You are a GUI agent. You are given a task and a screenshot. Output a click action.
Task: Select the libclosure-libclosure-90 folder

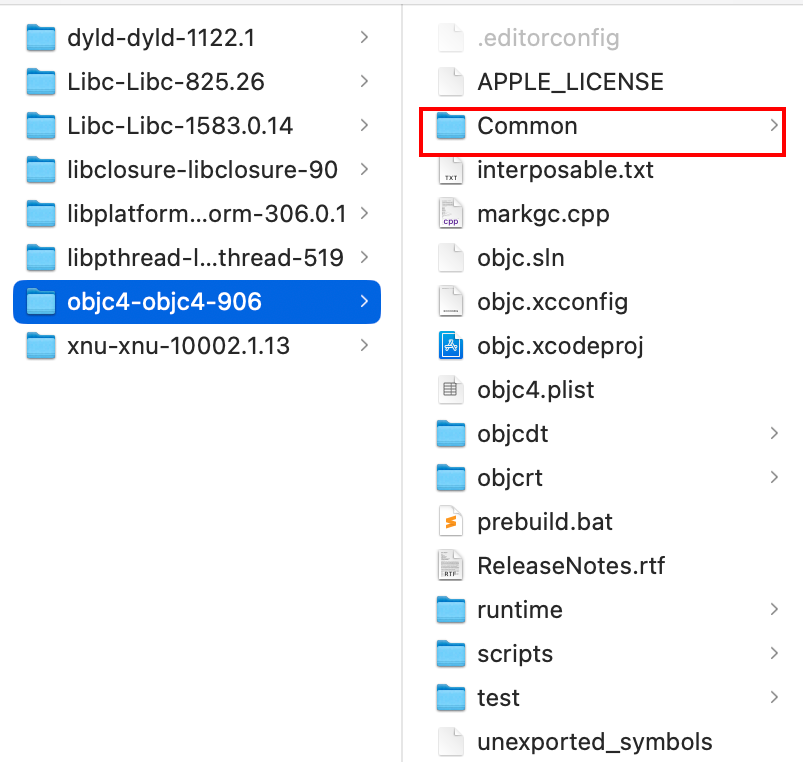pyautogui.click(x=202, y=170)
